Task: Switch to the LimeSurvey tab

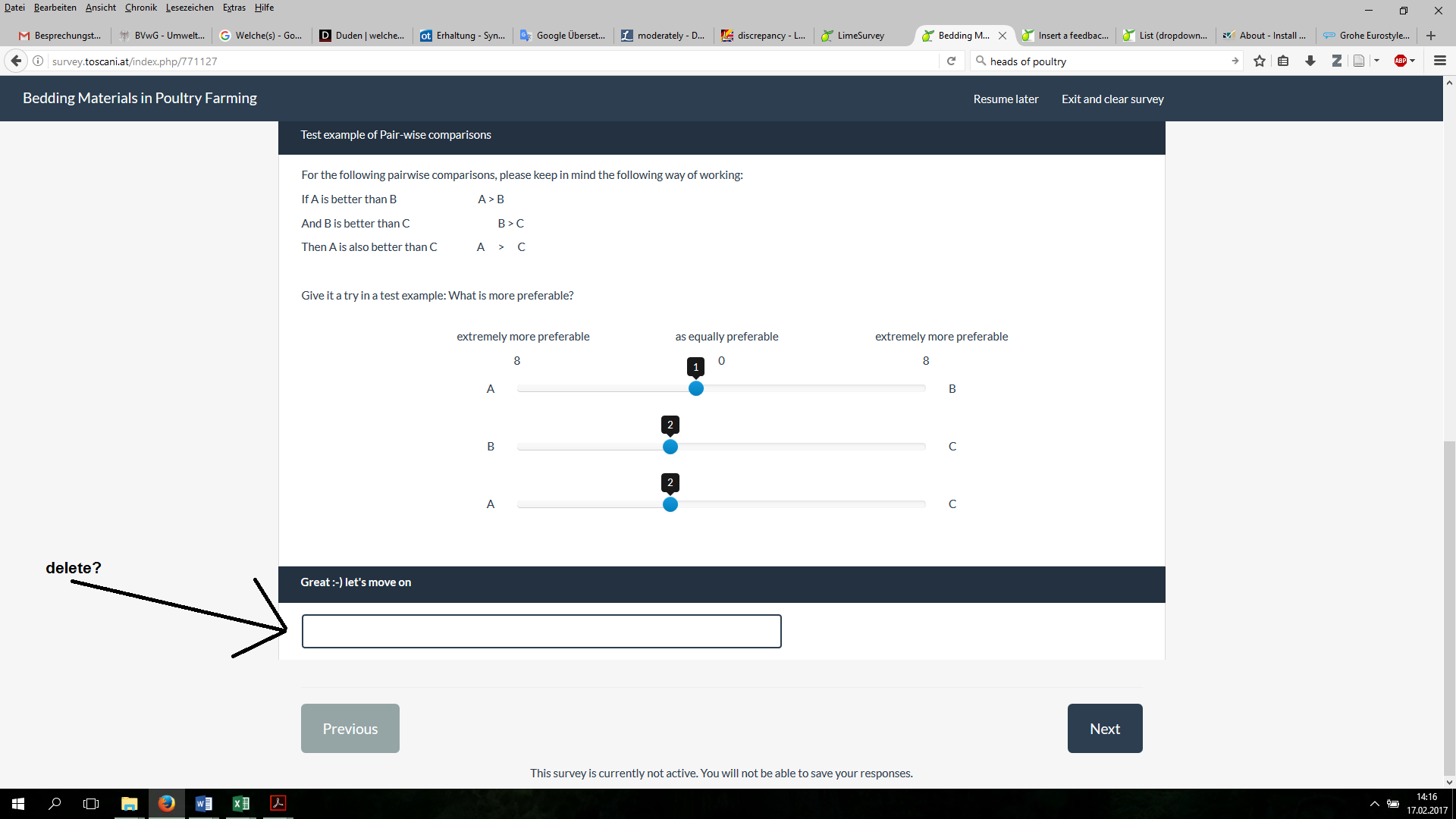Action: [860, 36]
